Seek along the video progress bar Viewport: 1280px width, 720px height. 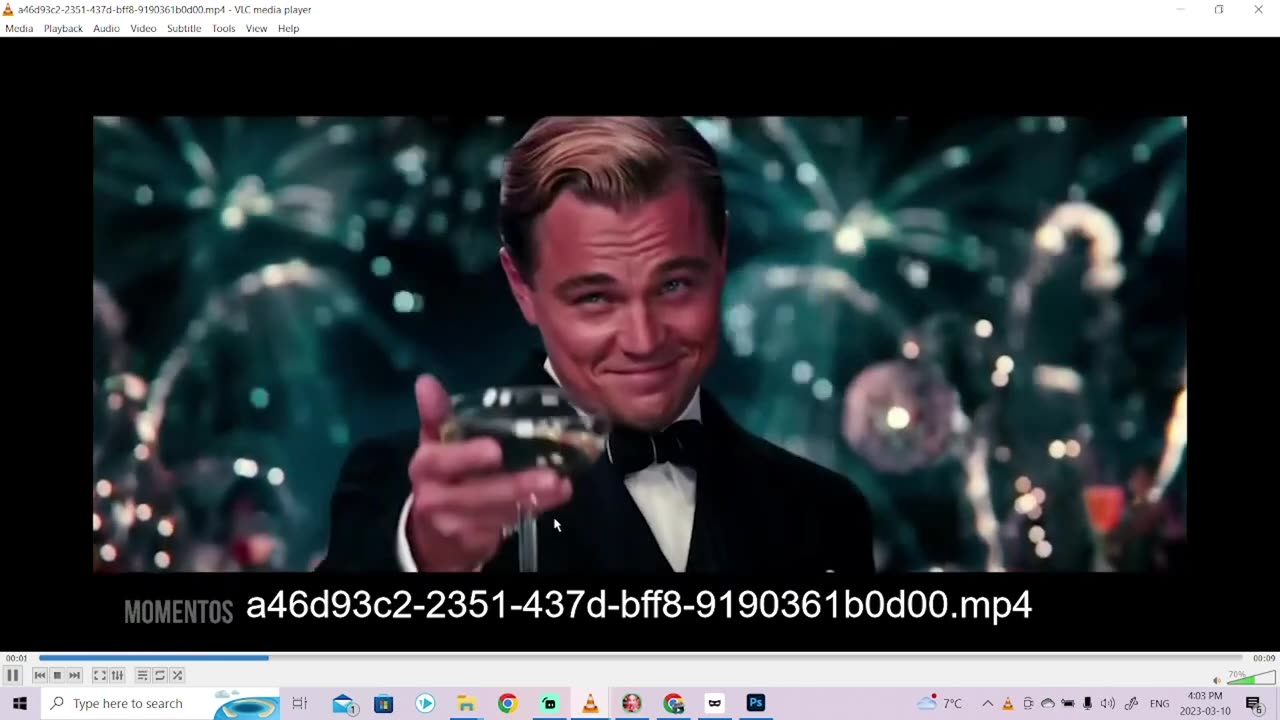tap(640, 658)
